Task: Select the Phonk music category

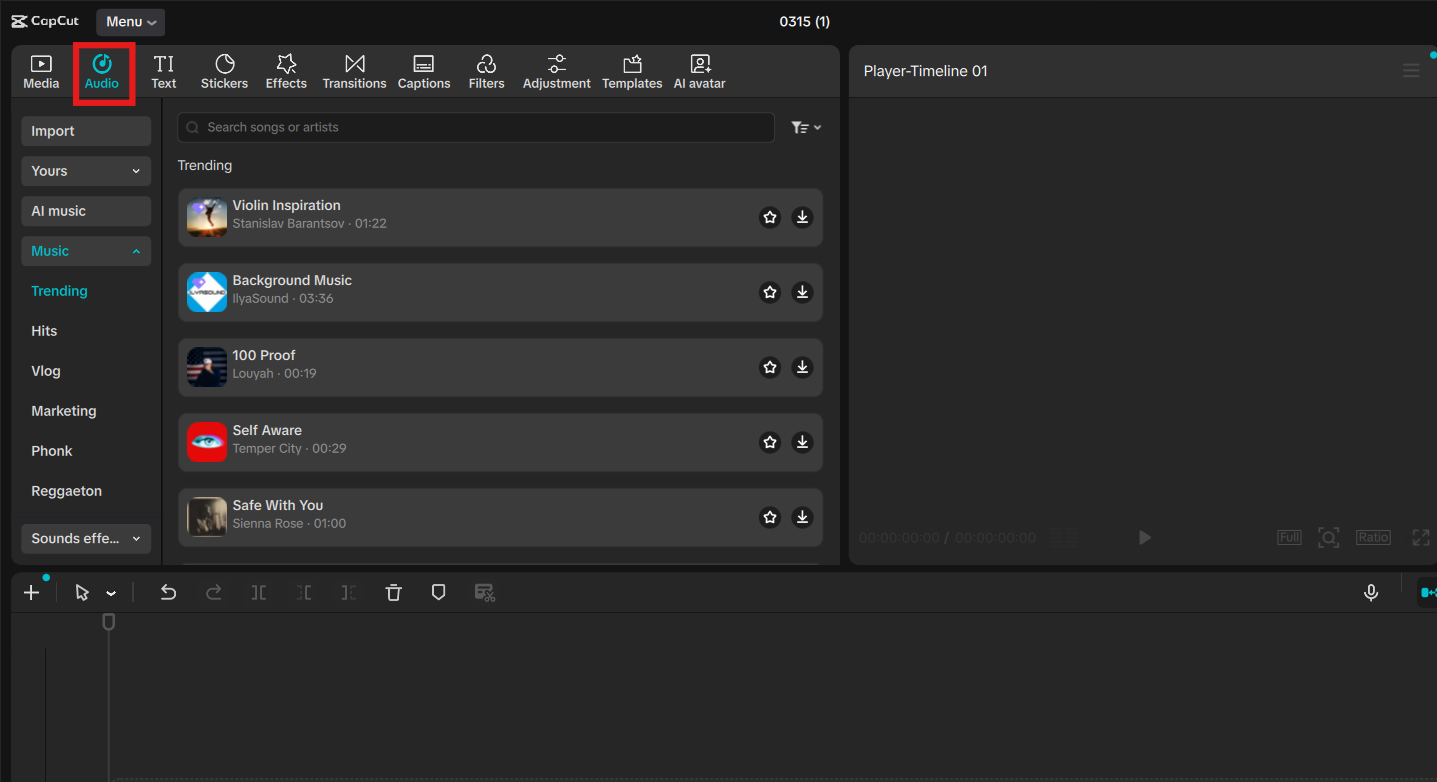Action: [52, 451]
